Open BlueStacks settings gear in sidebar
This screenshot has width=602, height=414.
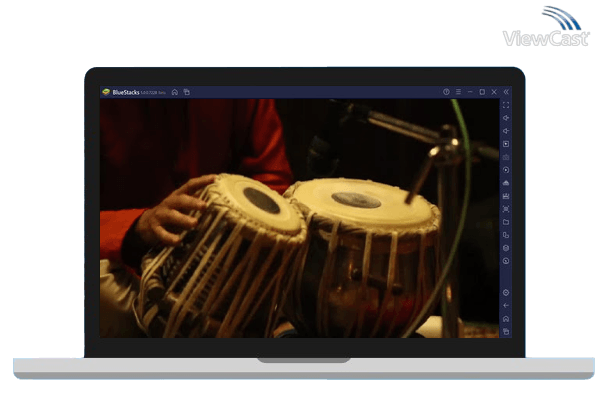coord(506,292)
